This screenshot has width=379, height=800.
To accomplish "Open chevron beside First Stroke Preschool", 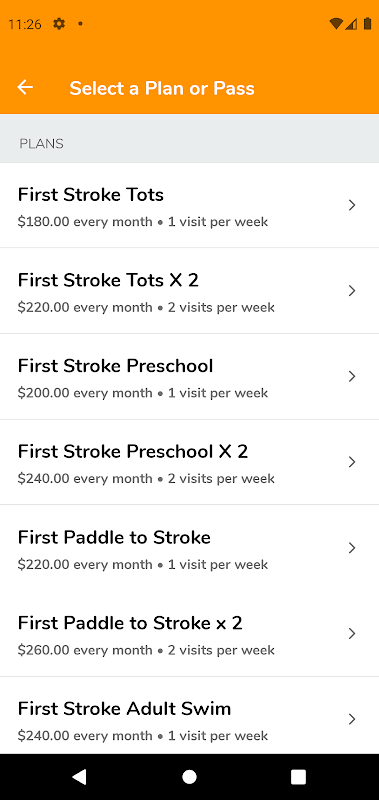I will click(351, 377).
